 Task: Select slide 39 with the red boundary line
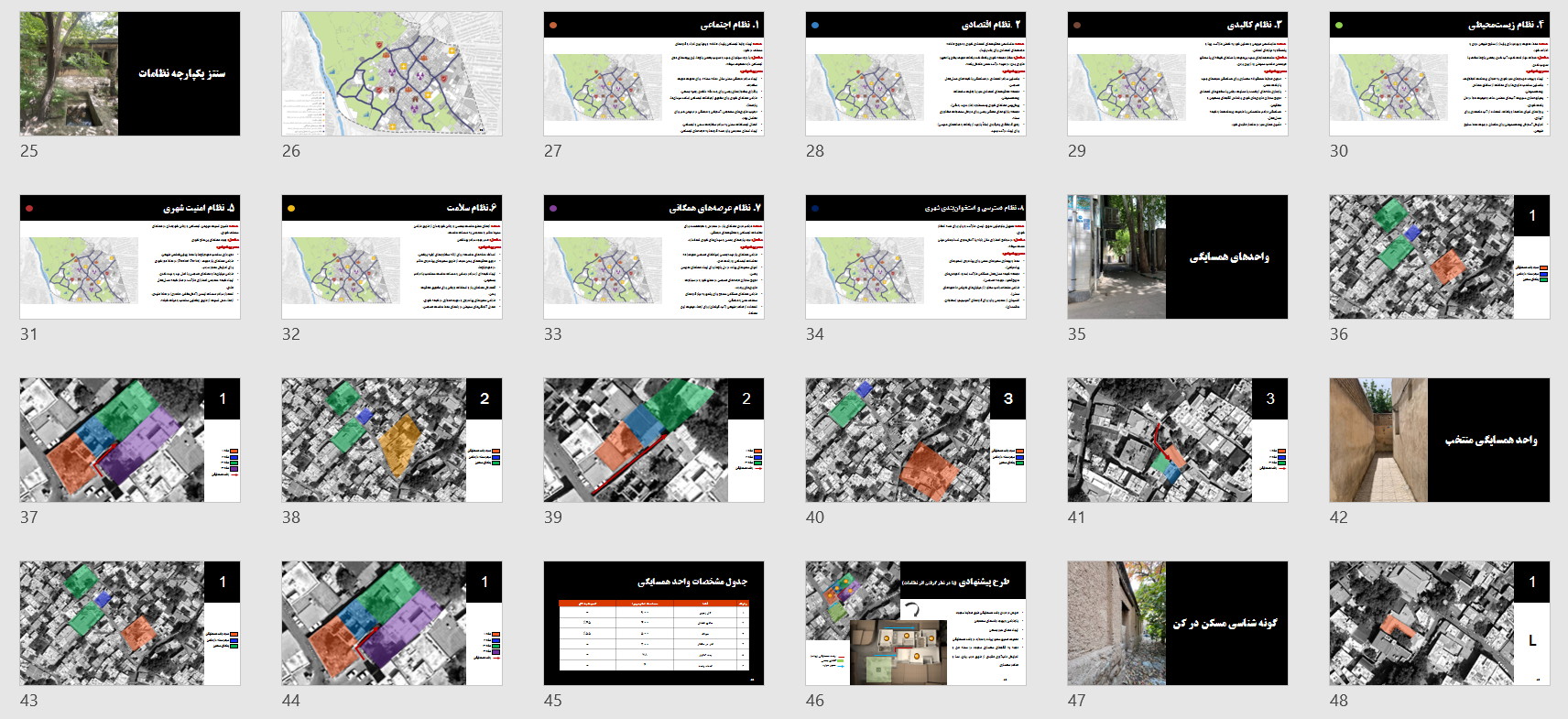pyautogui.click(x=654, y=440)
